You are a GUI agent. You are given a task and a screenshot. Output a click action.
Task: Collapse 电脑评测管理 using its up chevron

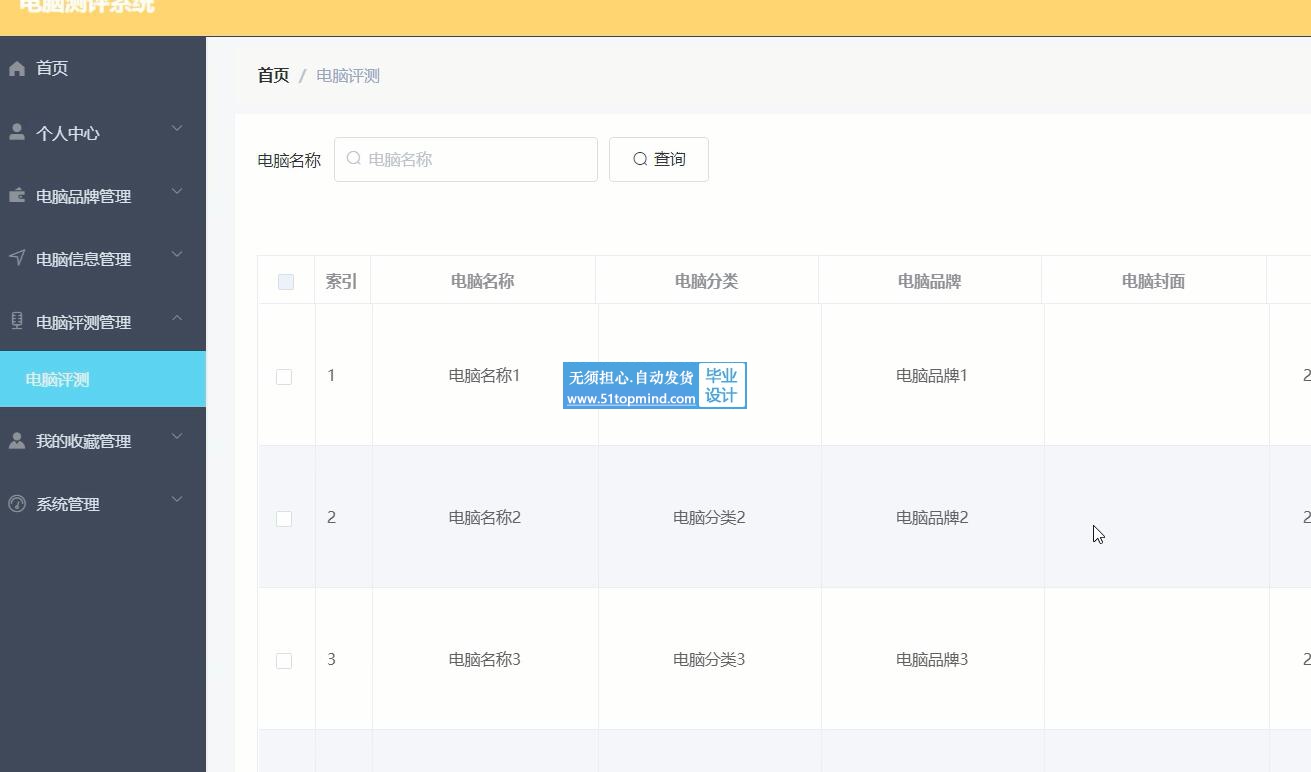[x=177, y=318]
